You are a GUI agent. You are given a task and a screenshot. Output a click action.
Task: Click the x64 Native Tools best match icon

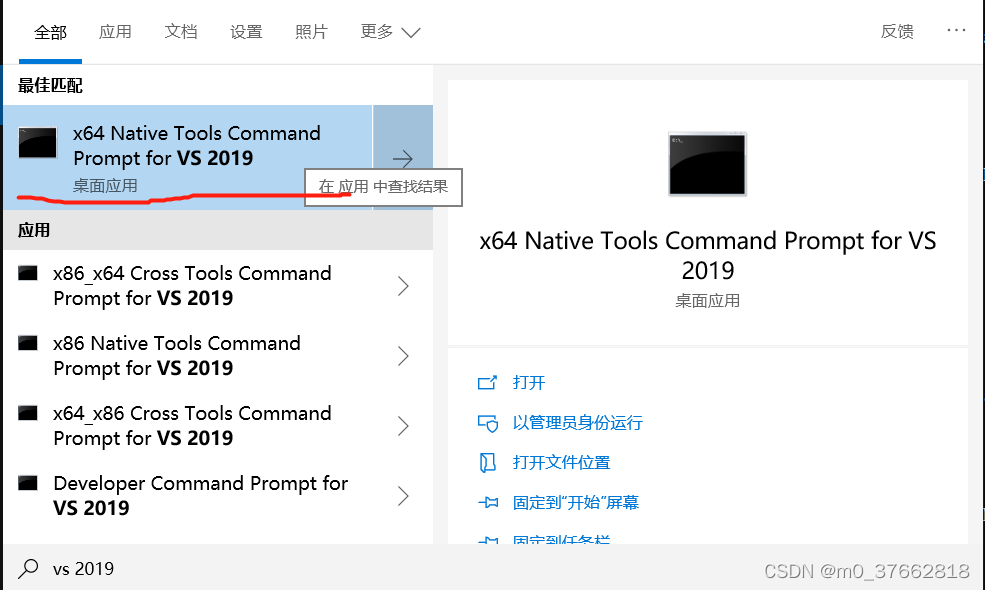(38, 144)
